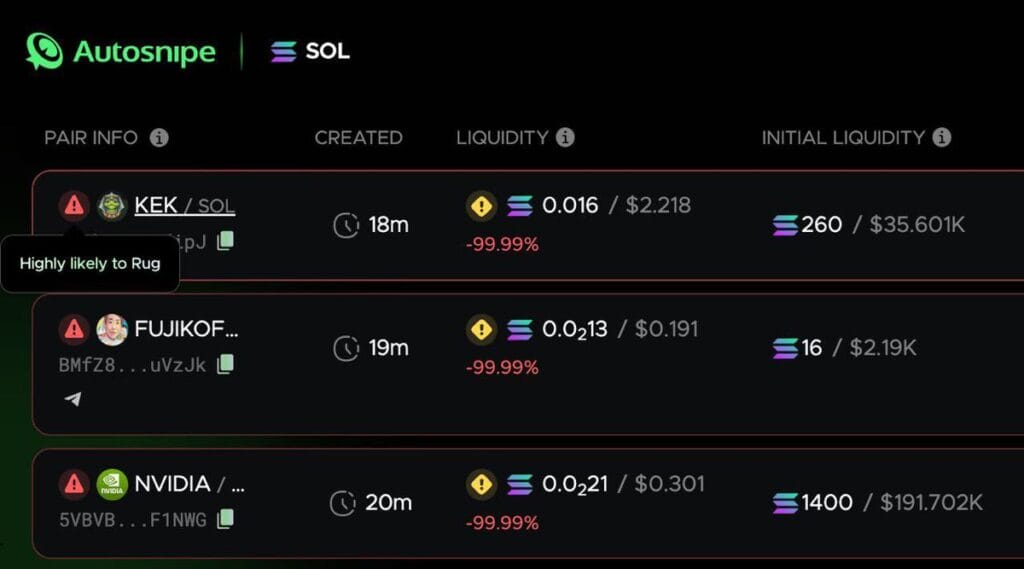The width and height of the screenshot is (1024, 569).
Task: Click the NVIDIA token logo thumbnail
Action: click(112, 485)
